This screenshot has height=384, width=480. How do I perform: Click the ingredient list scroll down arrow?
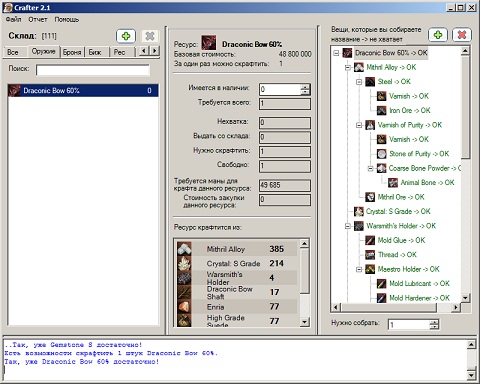point(304,322)
